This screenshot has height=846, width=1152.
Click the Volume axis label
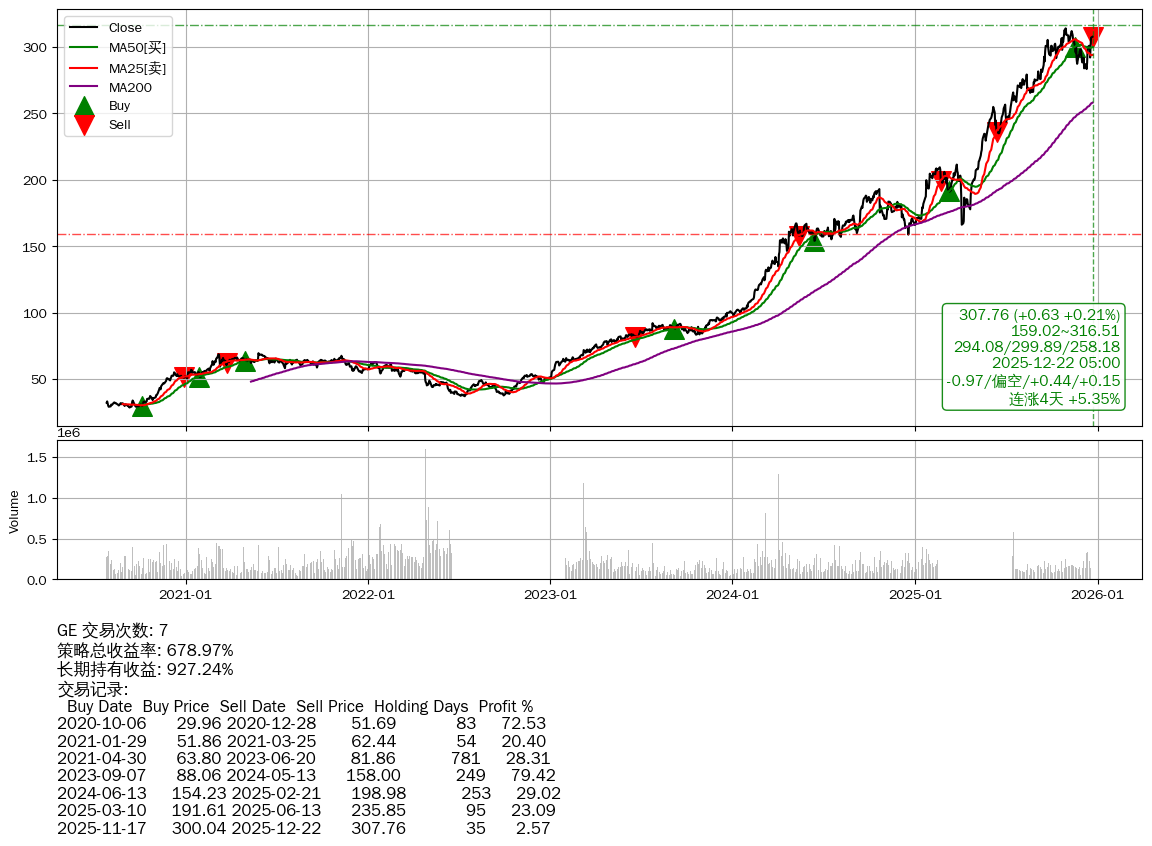(x=14, y=510)
